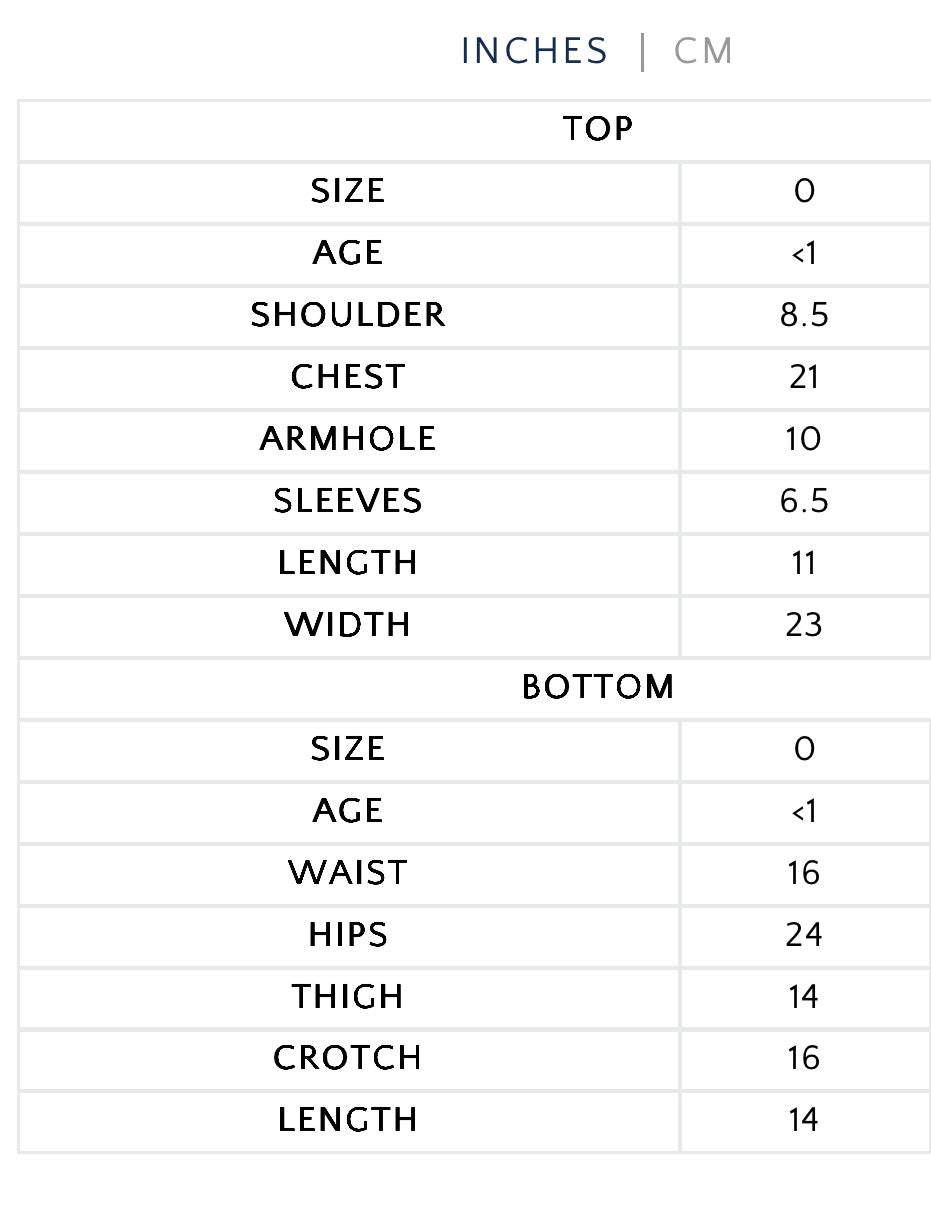Switch measurements to CM
The height and width of the screenshot is (1223, 931).
pyautogui.click(x=704, y=51)
